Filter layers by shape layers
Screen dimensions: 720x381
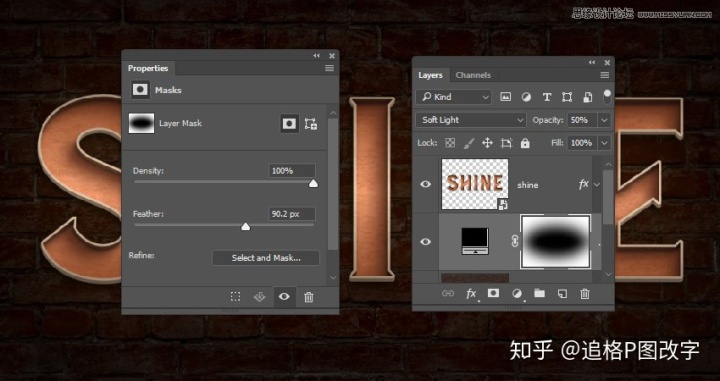[567, 97]
